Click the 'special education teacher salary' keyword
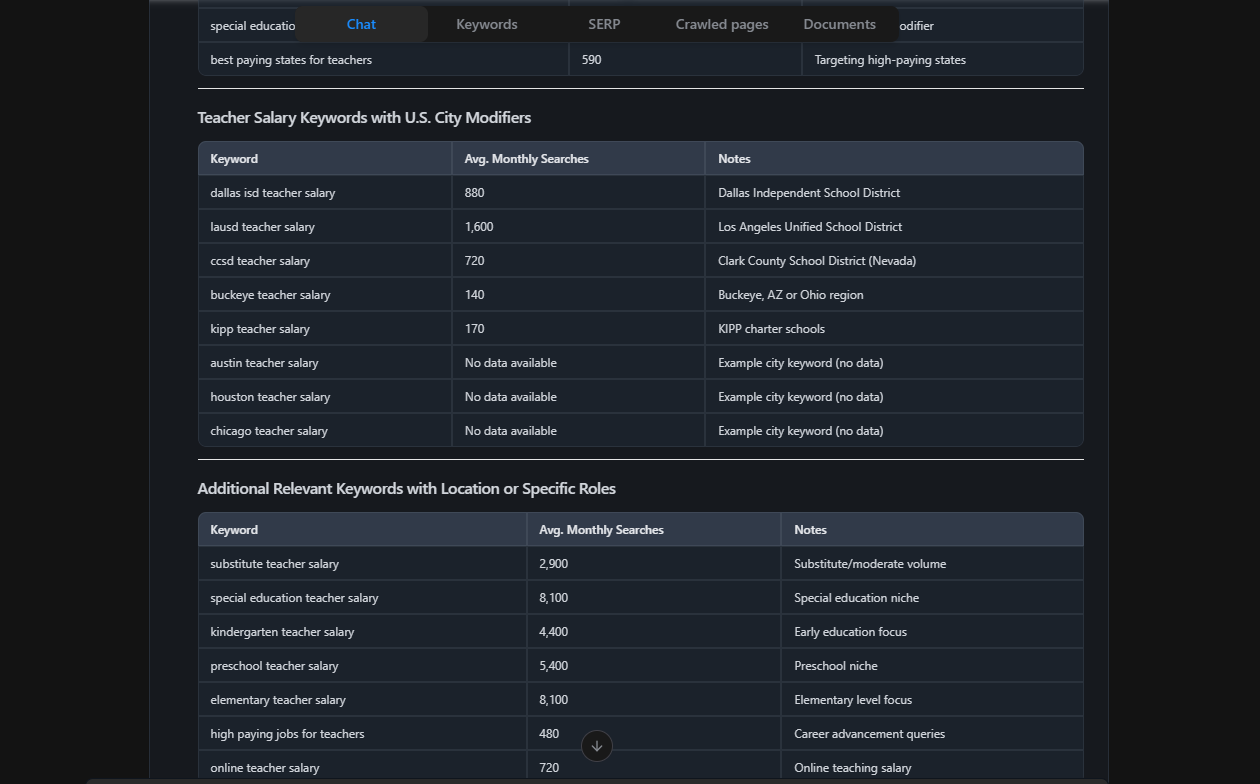Screen dimensions: 1260x784 point(293,597)
